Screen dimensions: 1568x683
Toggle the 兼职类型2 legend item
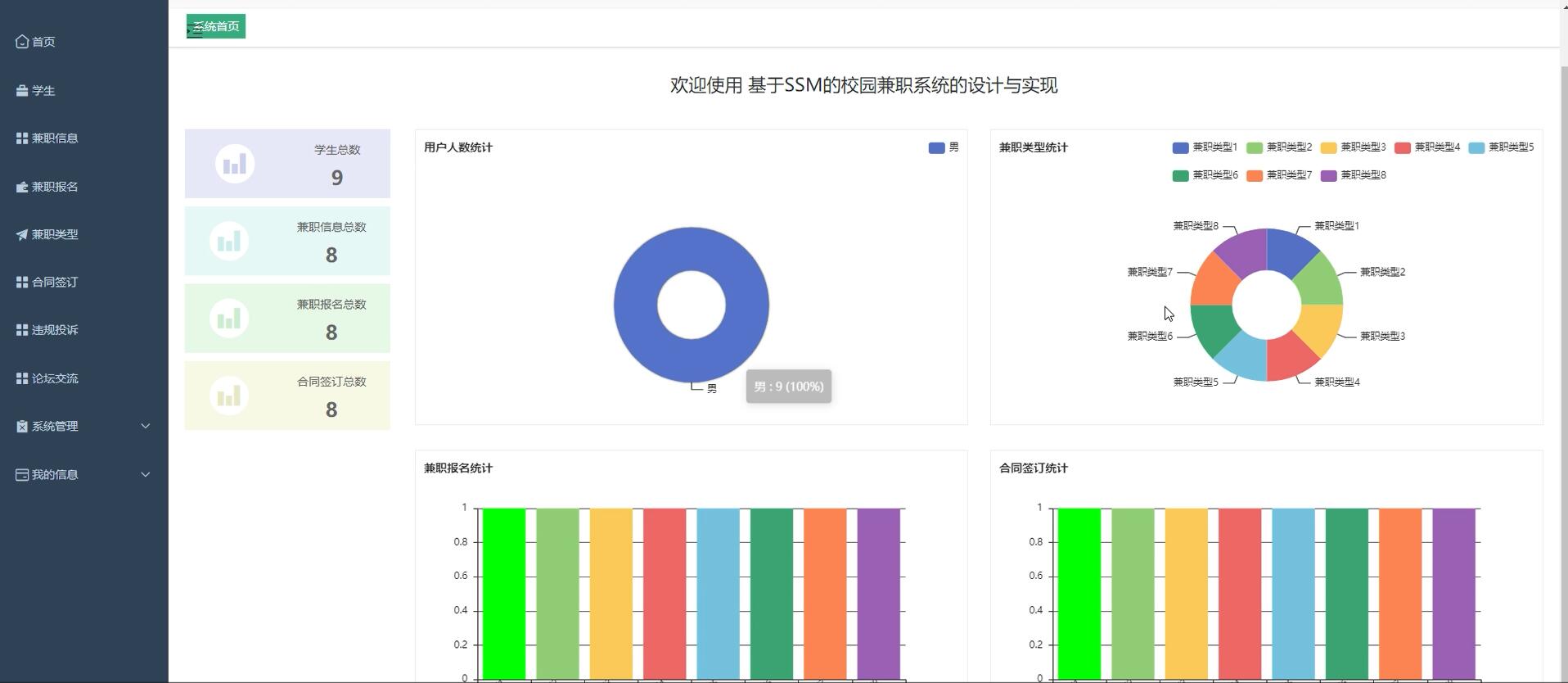(x=1278, y=147)
